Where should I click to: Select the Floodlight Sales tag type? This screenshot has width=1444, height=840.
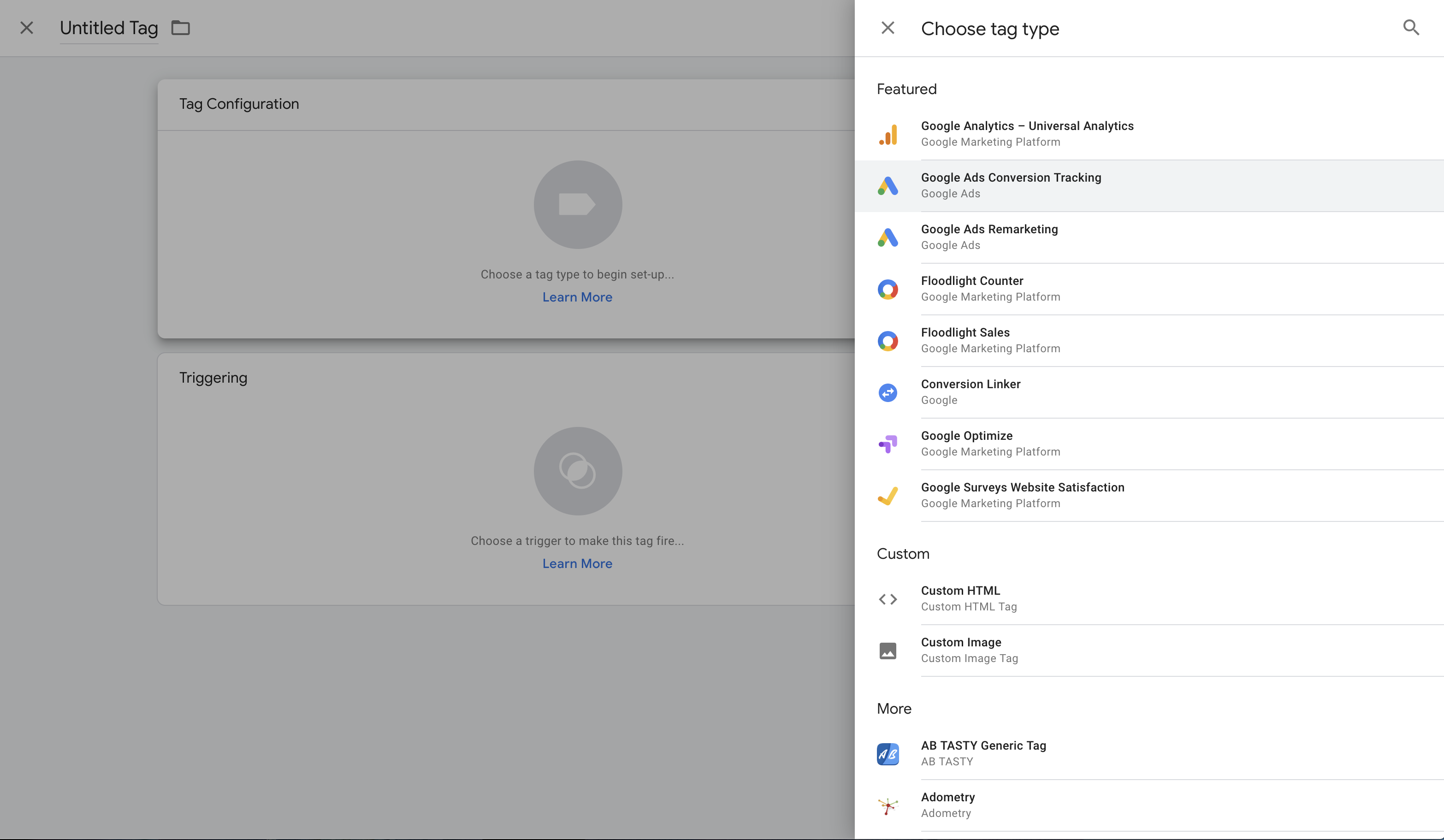tap(1149, 341)
